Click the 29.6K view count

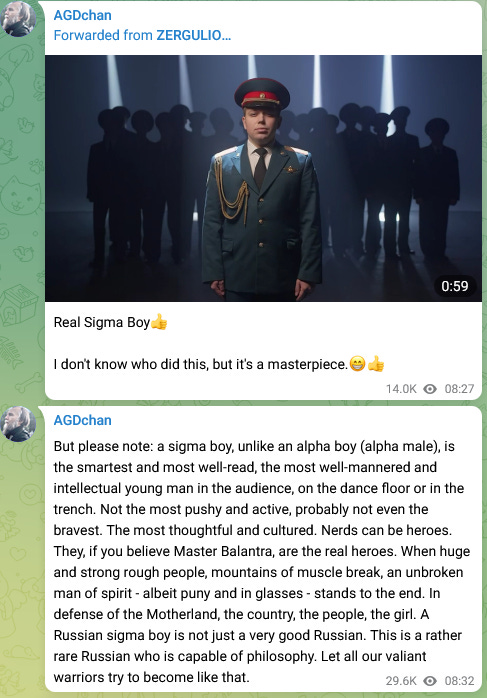tap(401, 681)
